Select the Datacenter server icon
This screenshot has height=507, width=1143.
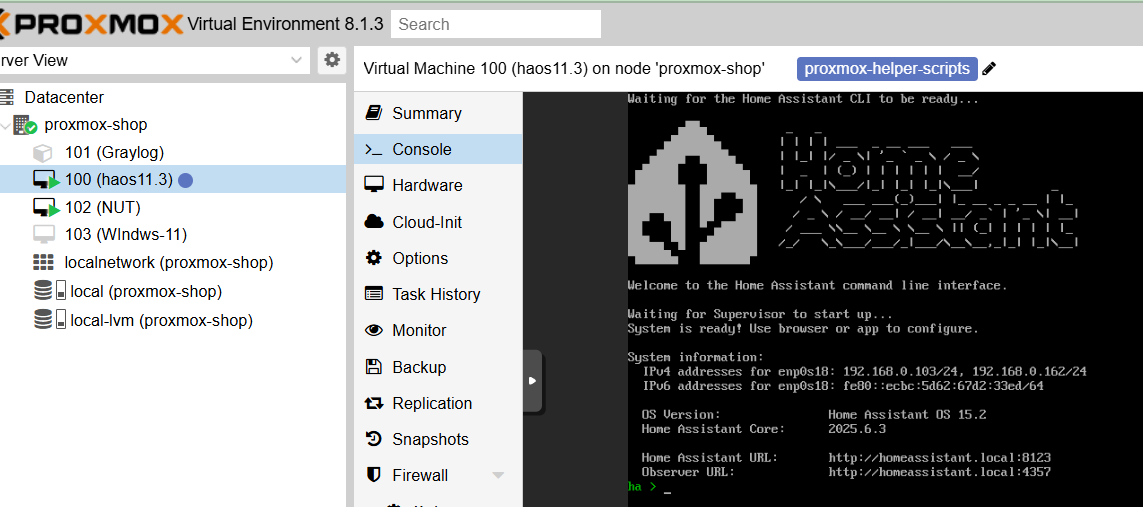point(7,97)
